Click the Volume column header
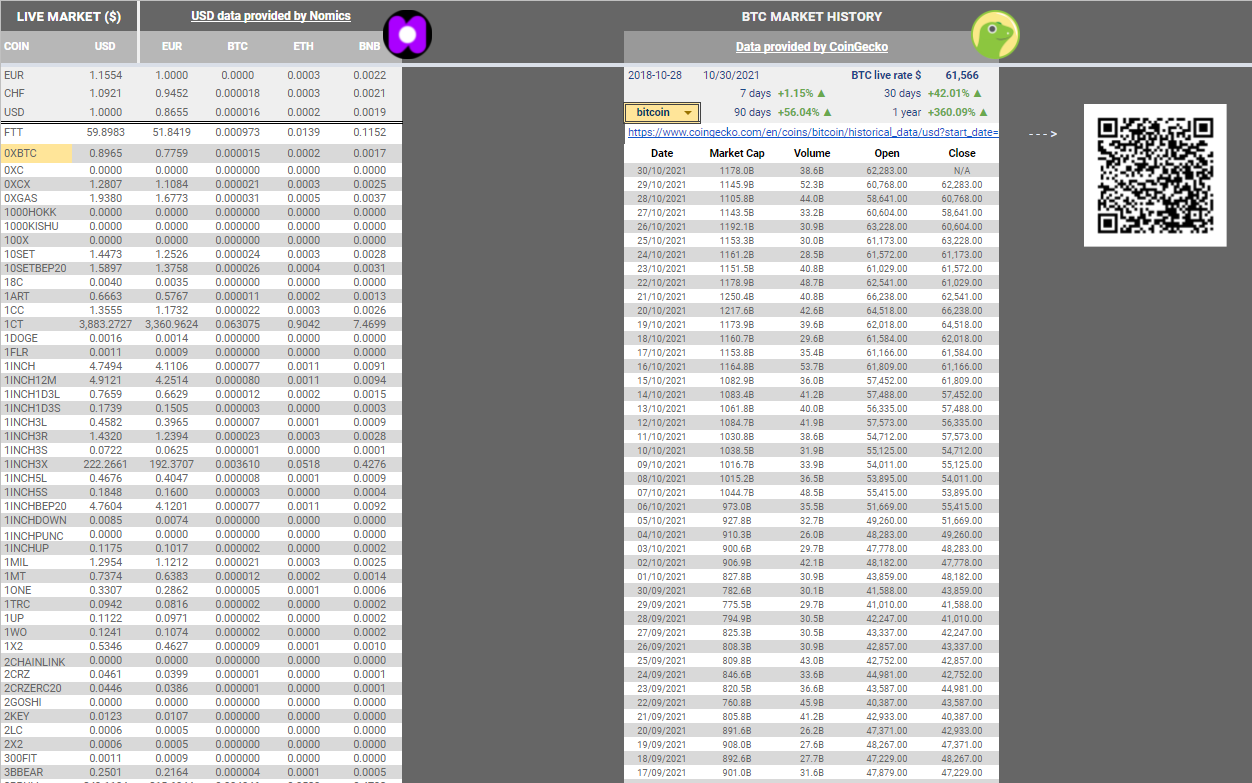The image size is (1252, 783). point(812,153)
